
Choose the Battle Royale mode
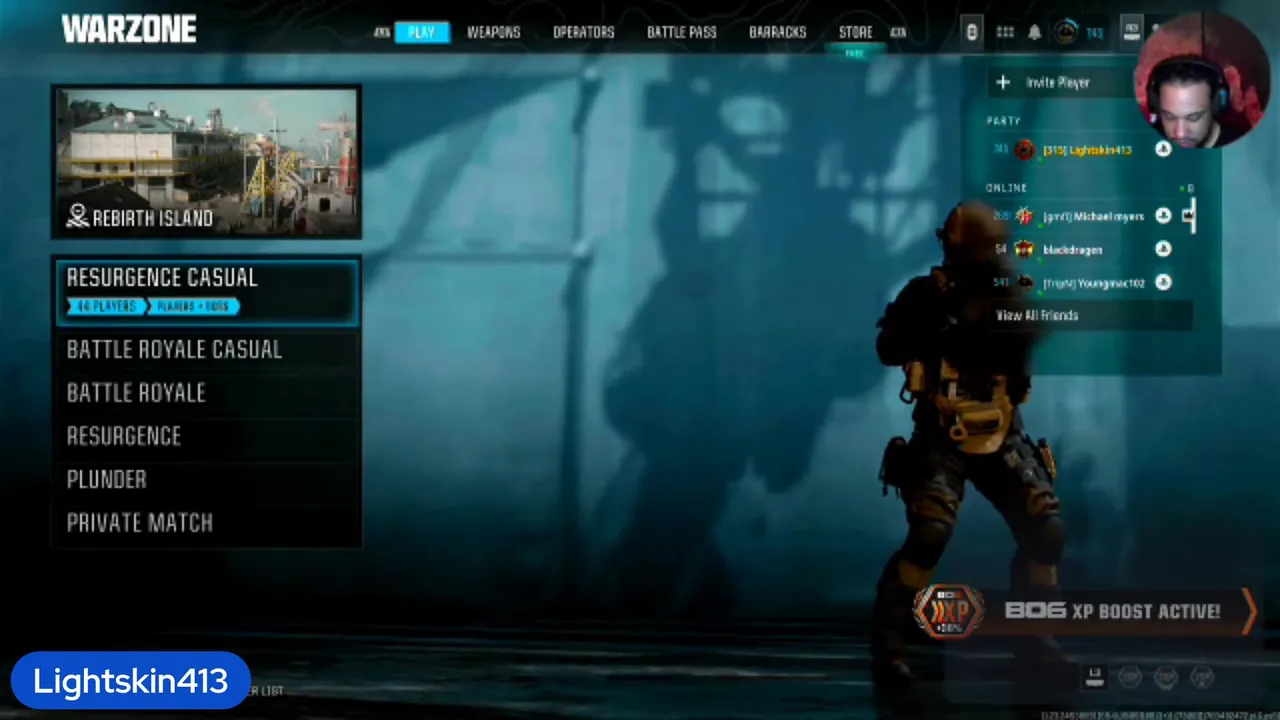206,393
